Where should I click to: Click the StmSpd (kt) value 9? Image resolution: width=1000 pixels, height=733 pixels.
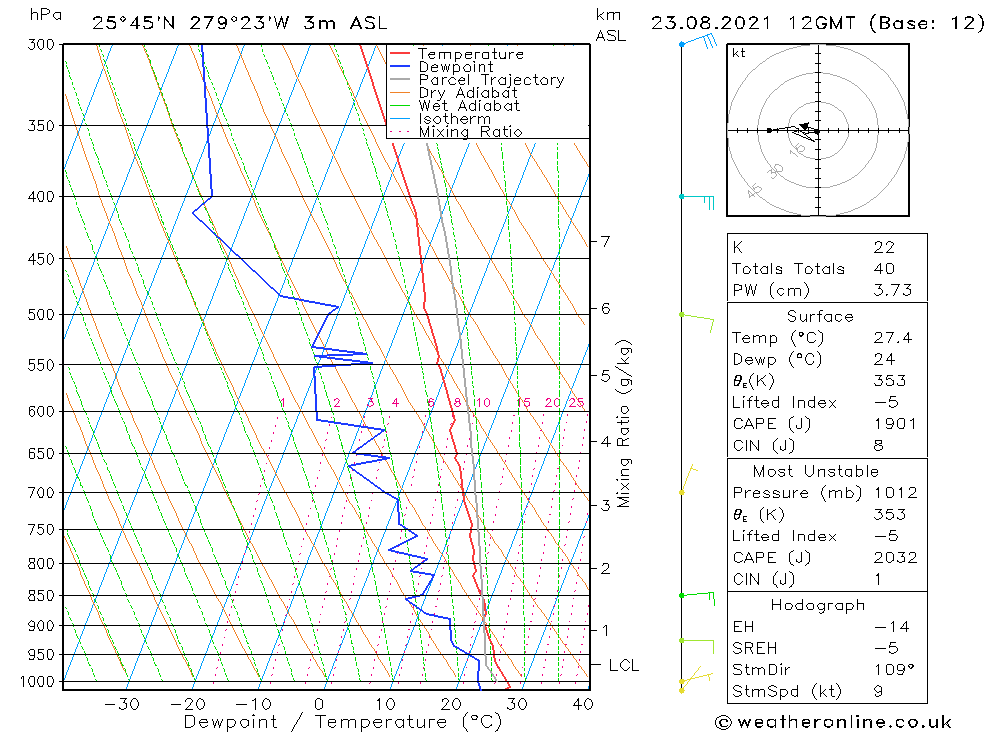pos(878,692)
